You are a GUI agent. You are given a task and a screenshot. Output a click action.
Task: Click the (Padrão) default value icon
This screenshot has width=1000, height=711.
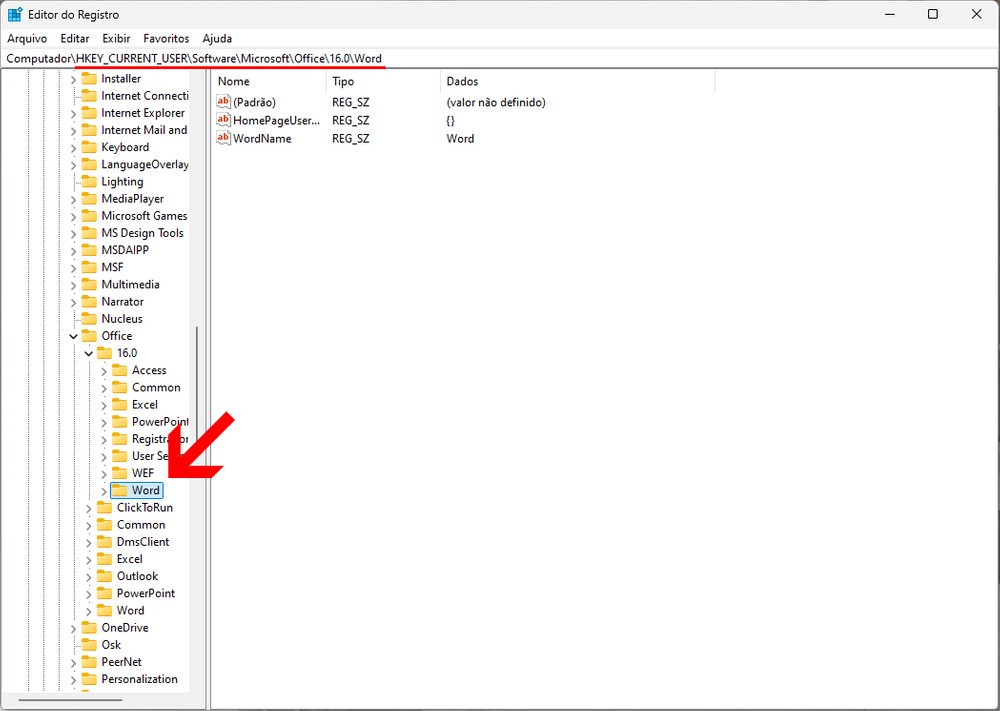(224, 102)
